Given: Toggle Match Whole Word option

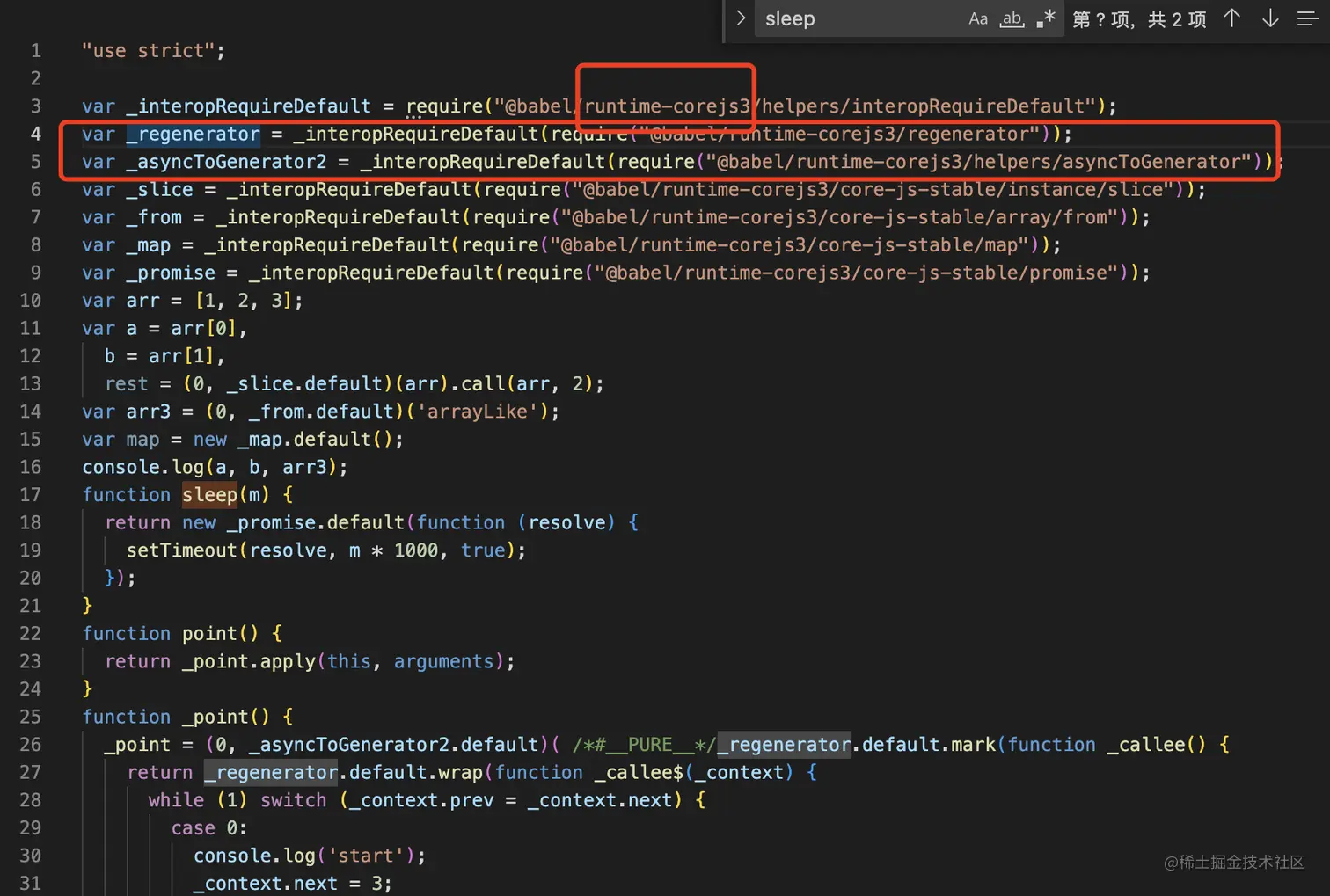Looking at the screenshot, I should pos(1012,18).
